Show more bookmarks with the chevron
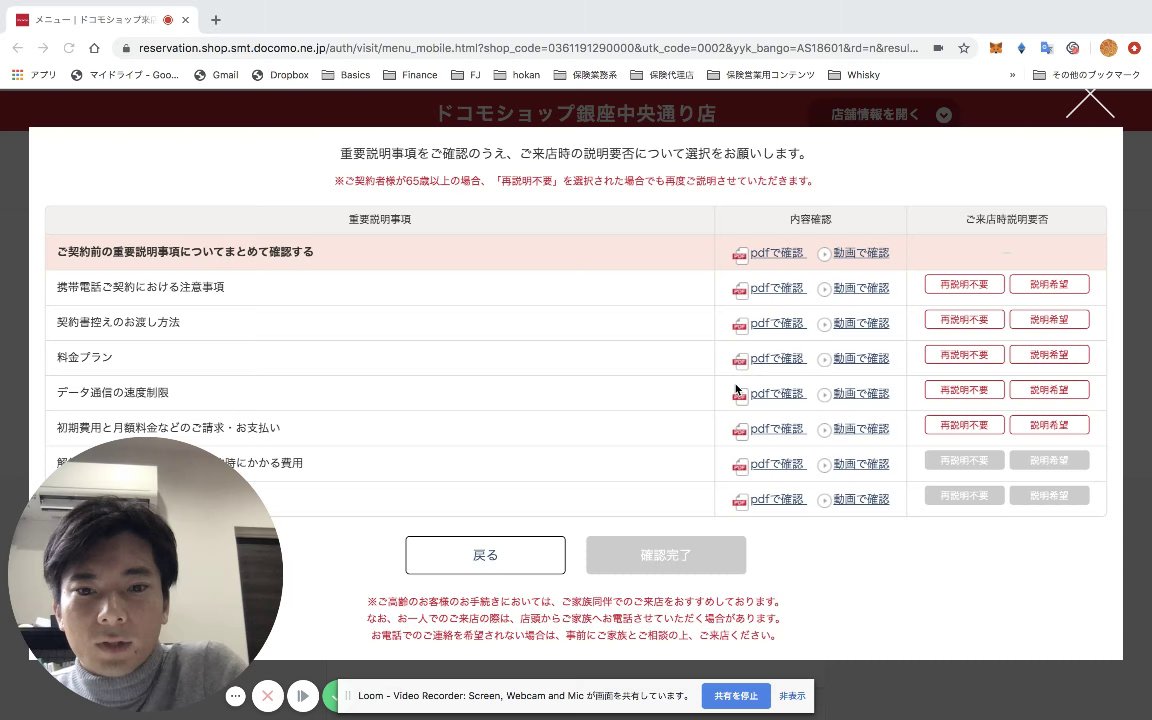Image resolution: width=1152 pixels, height=720 pixels. pos(1012,75)
